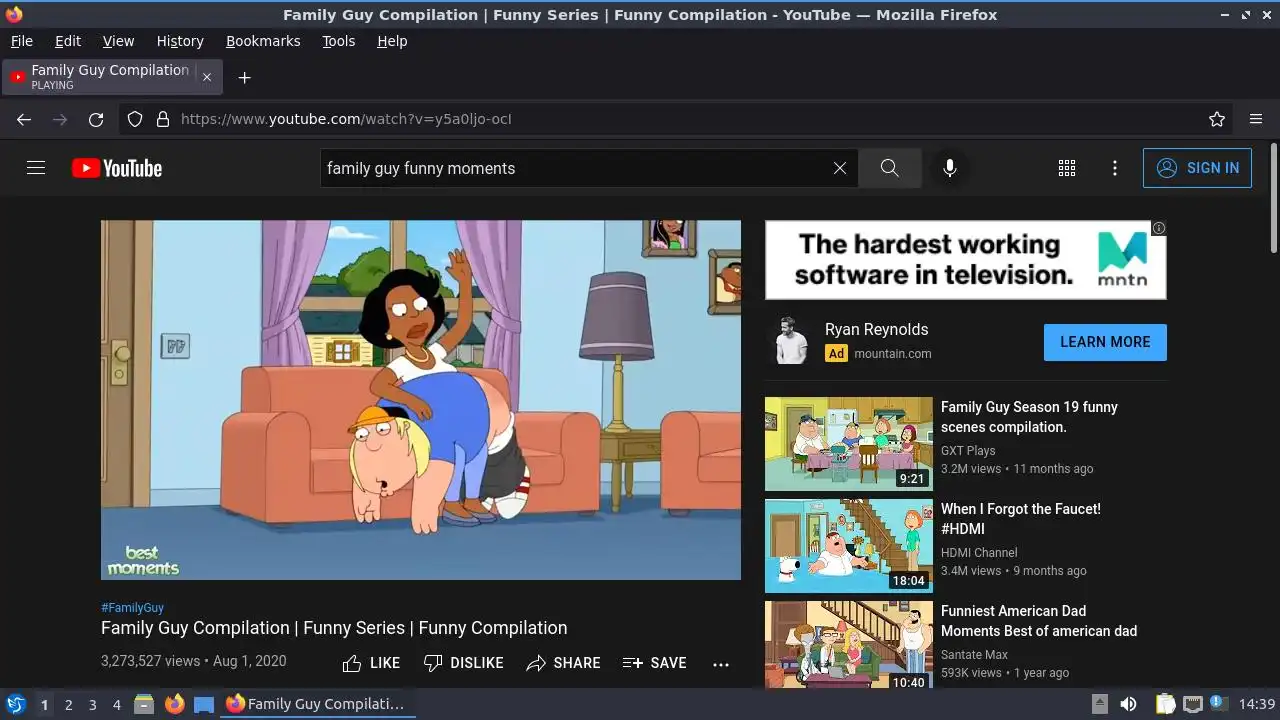Screen dimensions: 1280x720
Task: Open the YouTube apps grid
Action: (1067, 168)
